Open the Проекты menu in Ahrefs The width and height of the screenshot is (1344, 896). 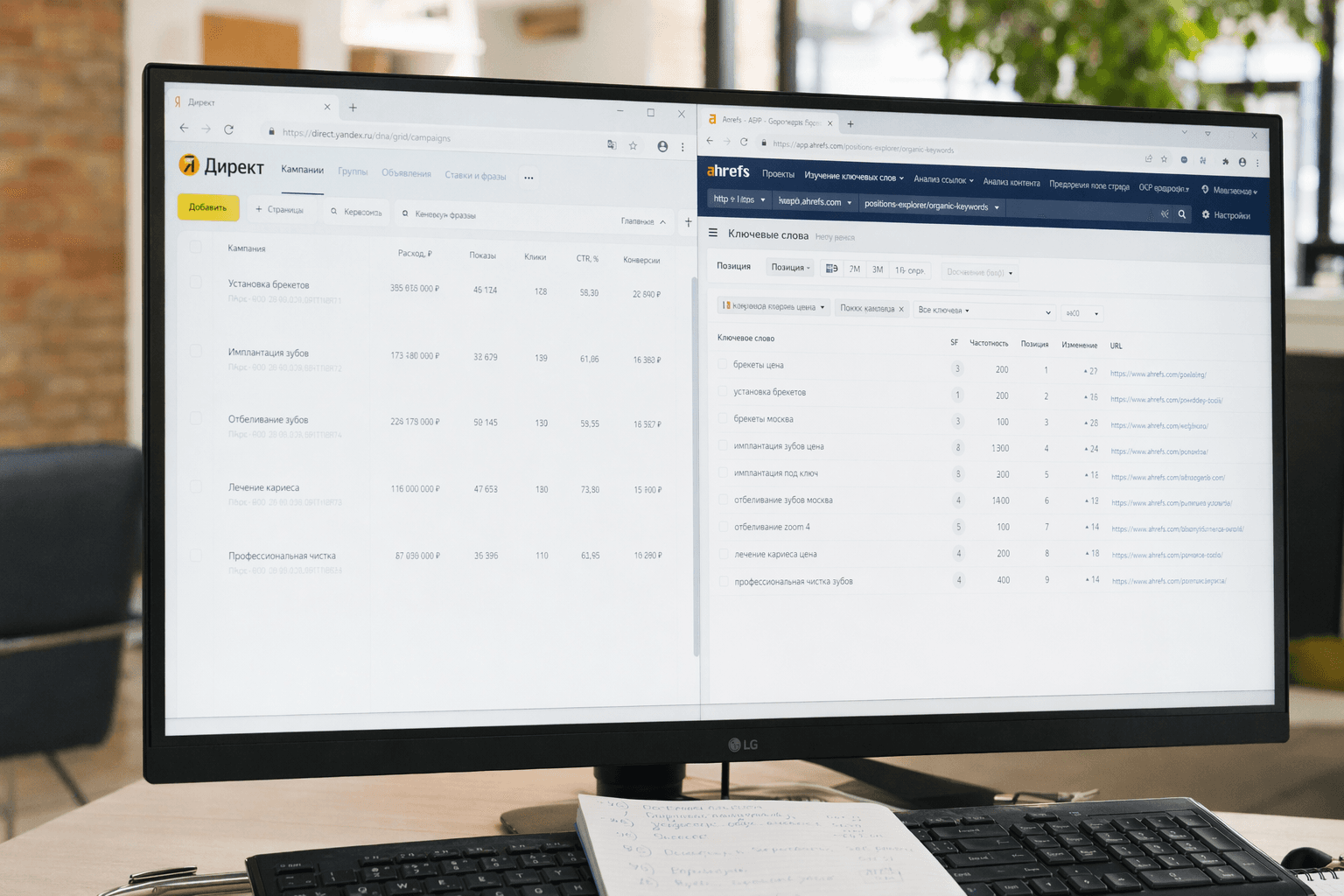[778, 174]
